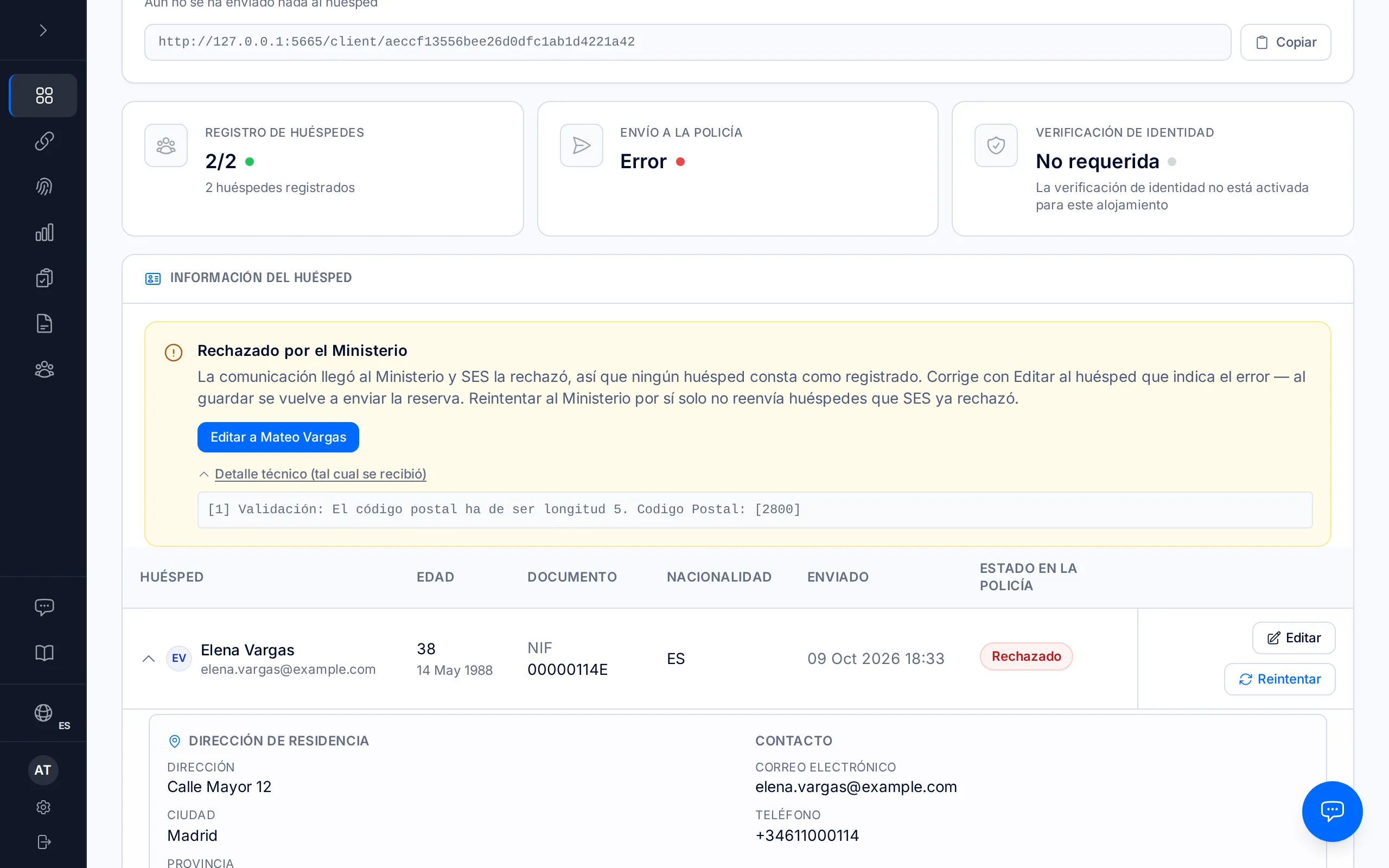Collapse the Detalle técnico disclosure

pyautogui.click(x=313, y=474)
